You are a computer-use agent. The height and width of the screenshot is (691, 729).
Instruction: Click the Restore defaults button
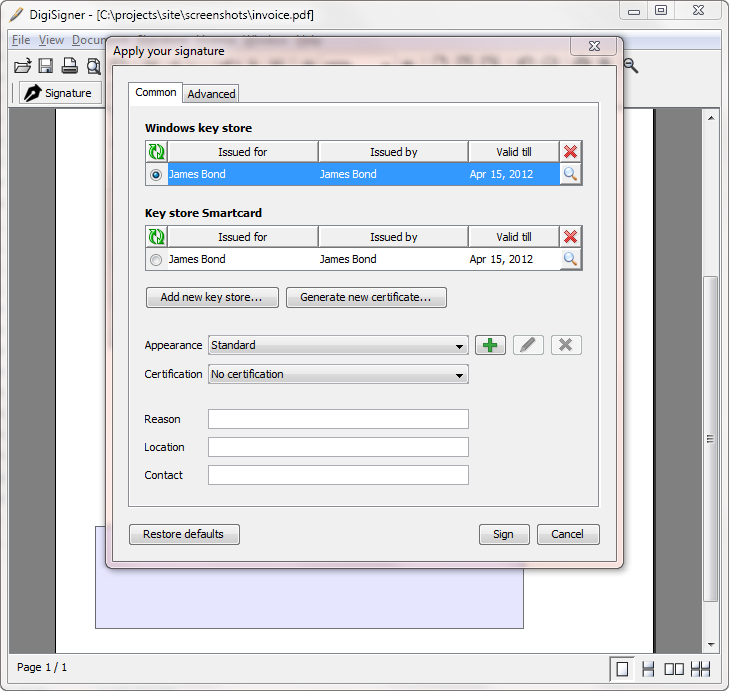(x=184, y=534)
